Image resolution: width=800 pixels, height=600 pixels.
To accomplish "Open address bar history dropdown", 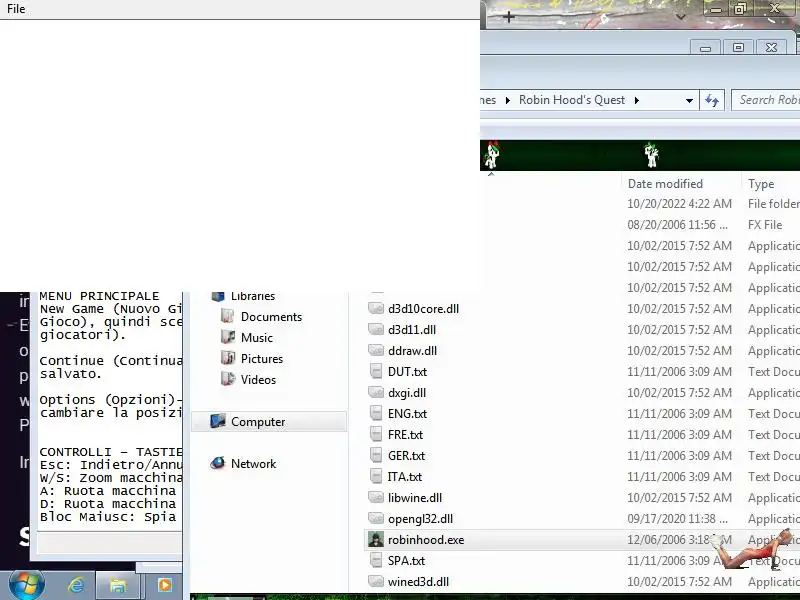I will [x=689, y=101].
